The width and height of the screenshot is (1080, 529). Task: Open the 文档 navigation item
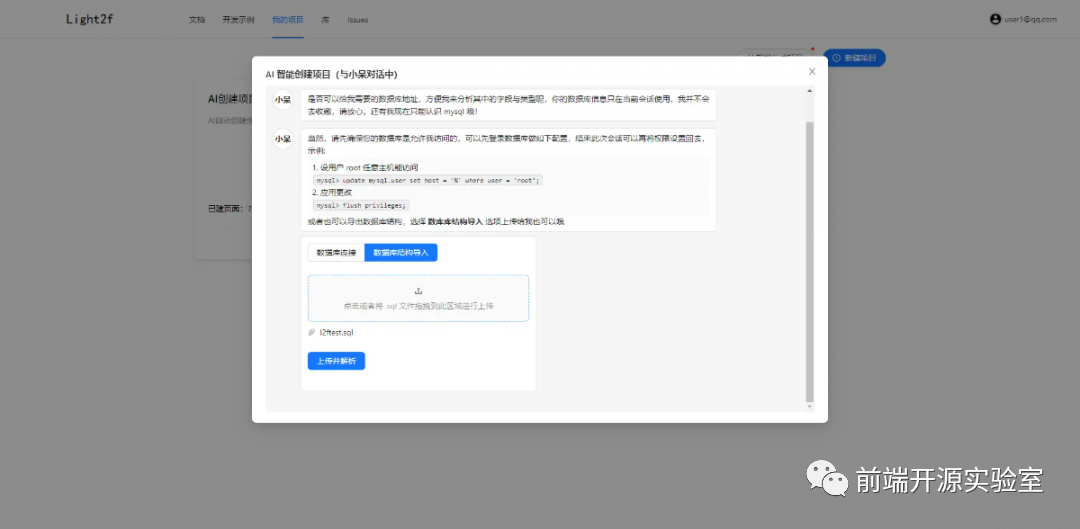[x=197, y=20]
